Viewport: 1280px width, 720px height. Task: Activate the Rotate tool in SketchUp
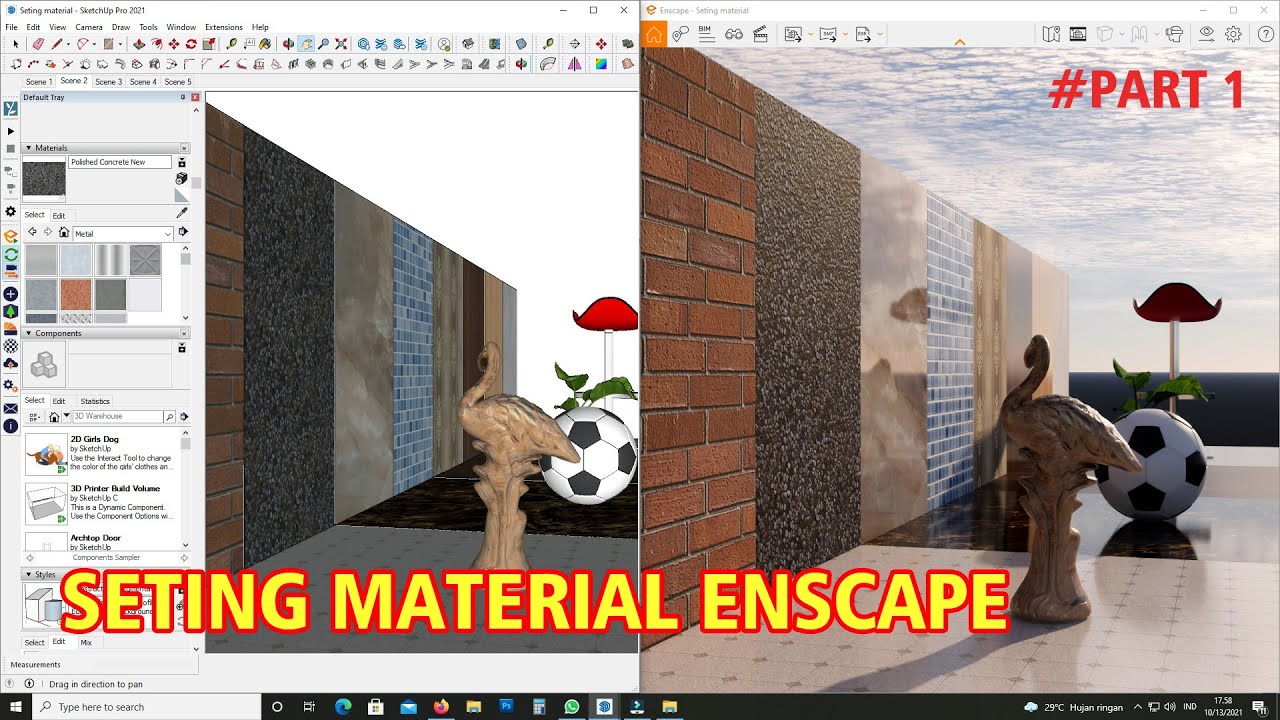point(191,44)
